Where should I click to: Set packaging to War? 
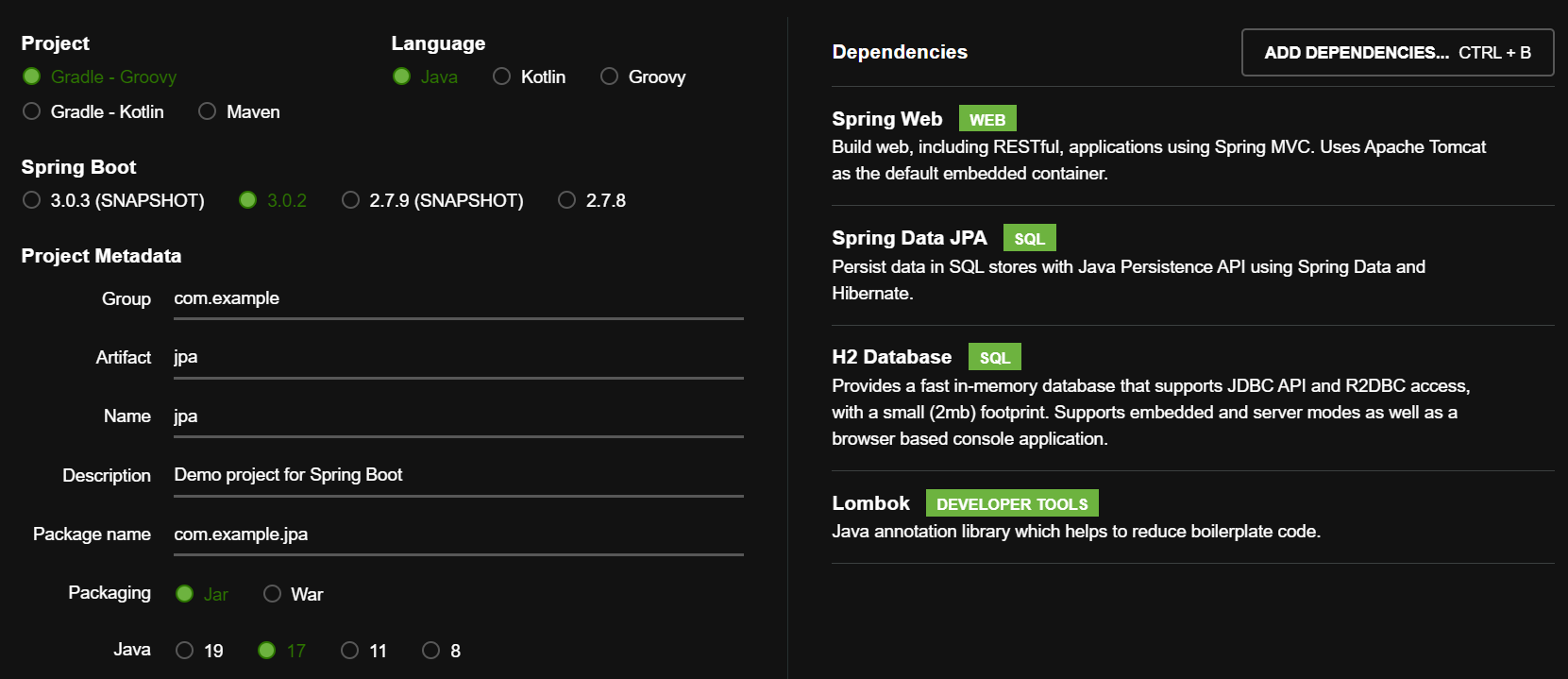293,594
